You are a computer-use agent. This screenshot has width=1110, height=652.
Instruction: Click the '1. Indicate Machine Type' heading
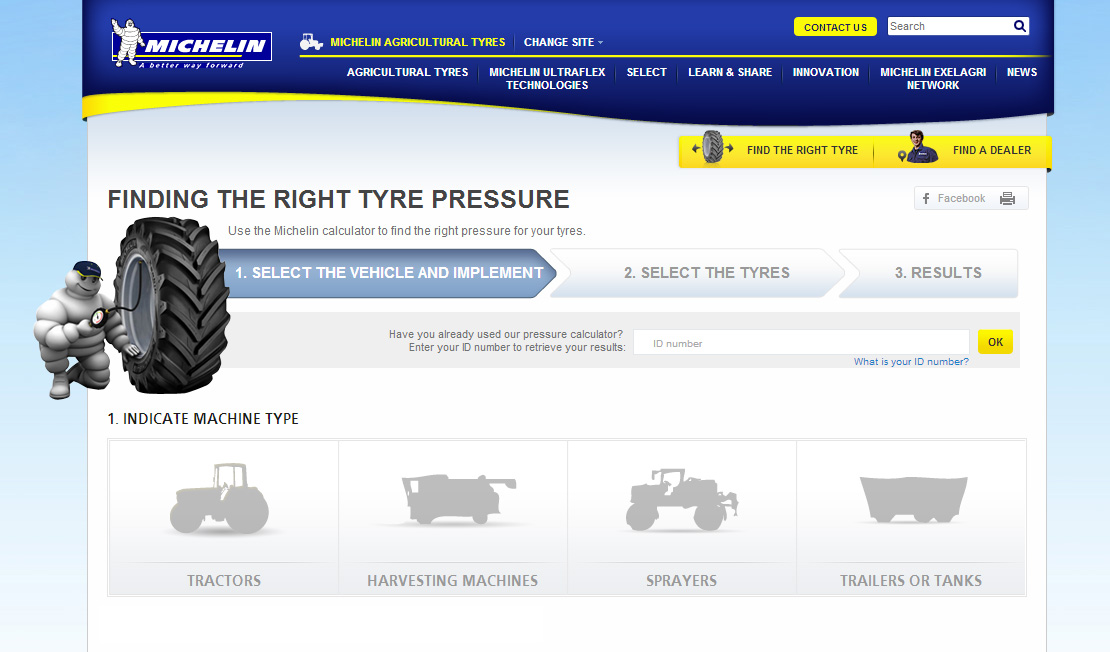(203, 418)
